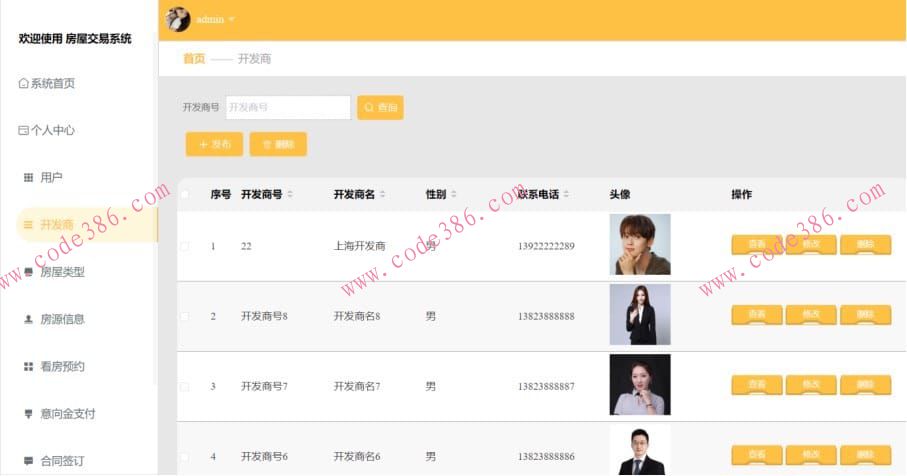Sort by the 开发商号 column arrows
907x476 pixels.
290,194
